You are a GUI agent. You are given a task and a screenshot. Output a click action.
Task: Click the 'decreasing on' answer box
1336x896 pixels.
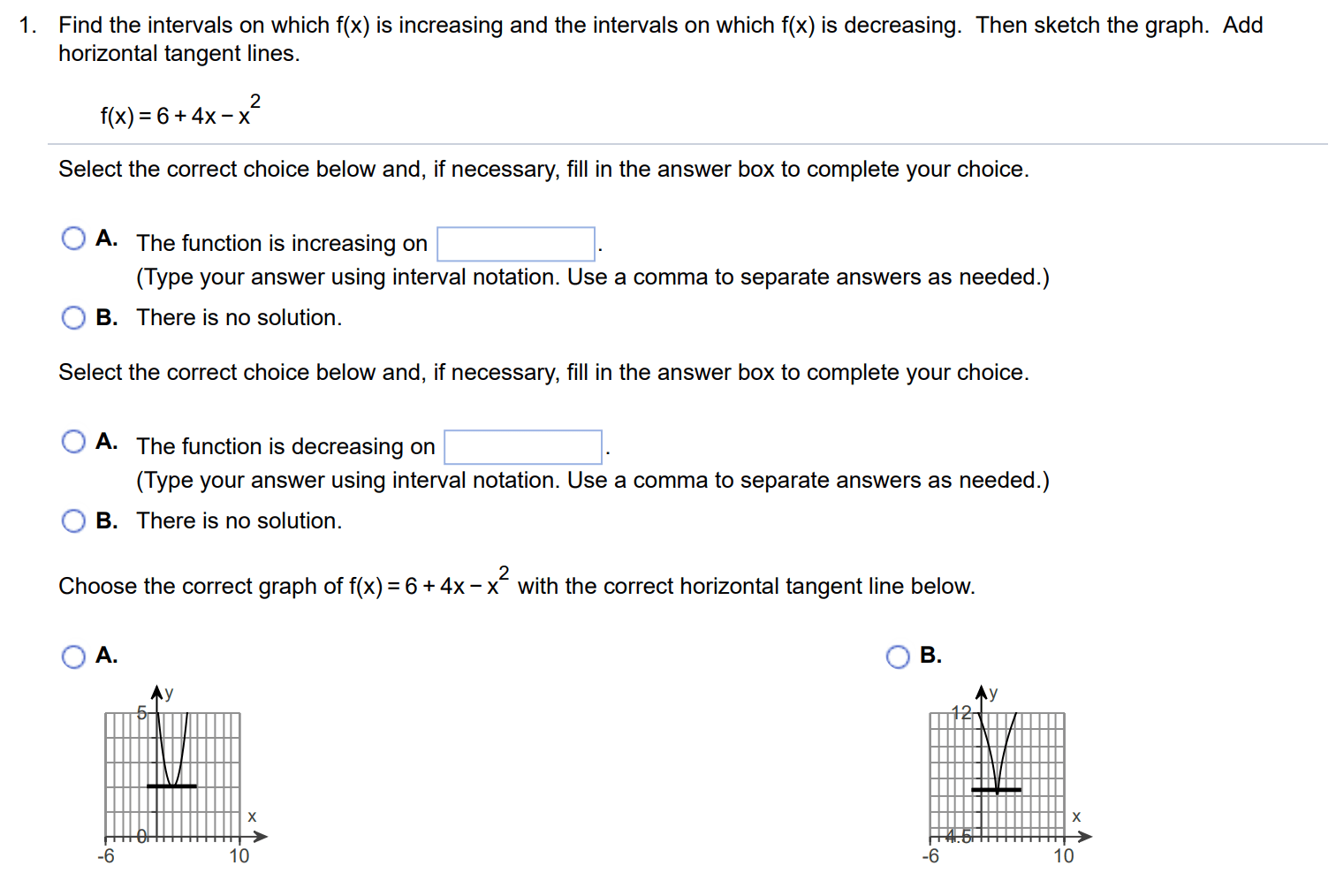click(x=523, y=447)
